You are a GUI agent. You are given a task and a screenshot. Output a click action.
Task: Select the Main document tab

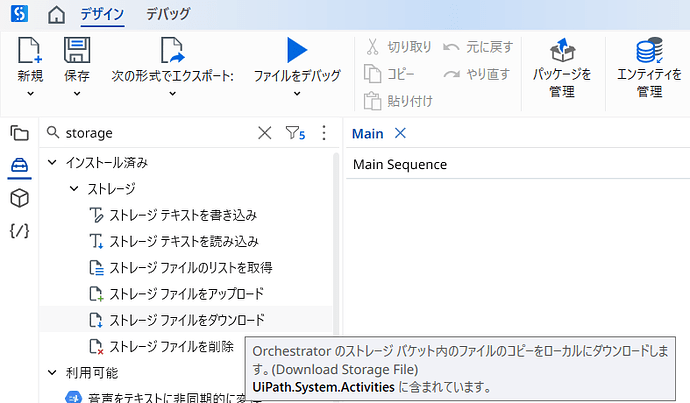pos(367,133)
